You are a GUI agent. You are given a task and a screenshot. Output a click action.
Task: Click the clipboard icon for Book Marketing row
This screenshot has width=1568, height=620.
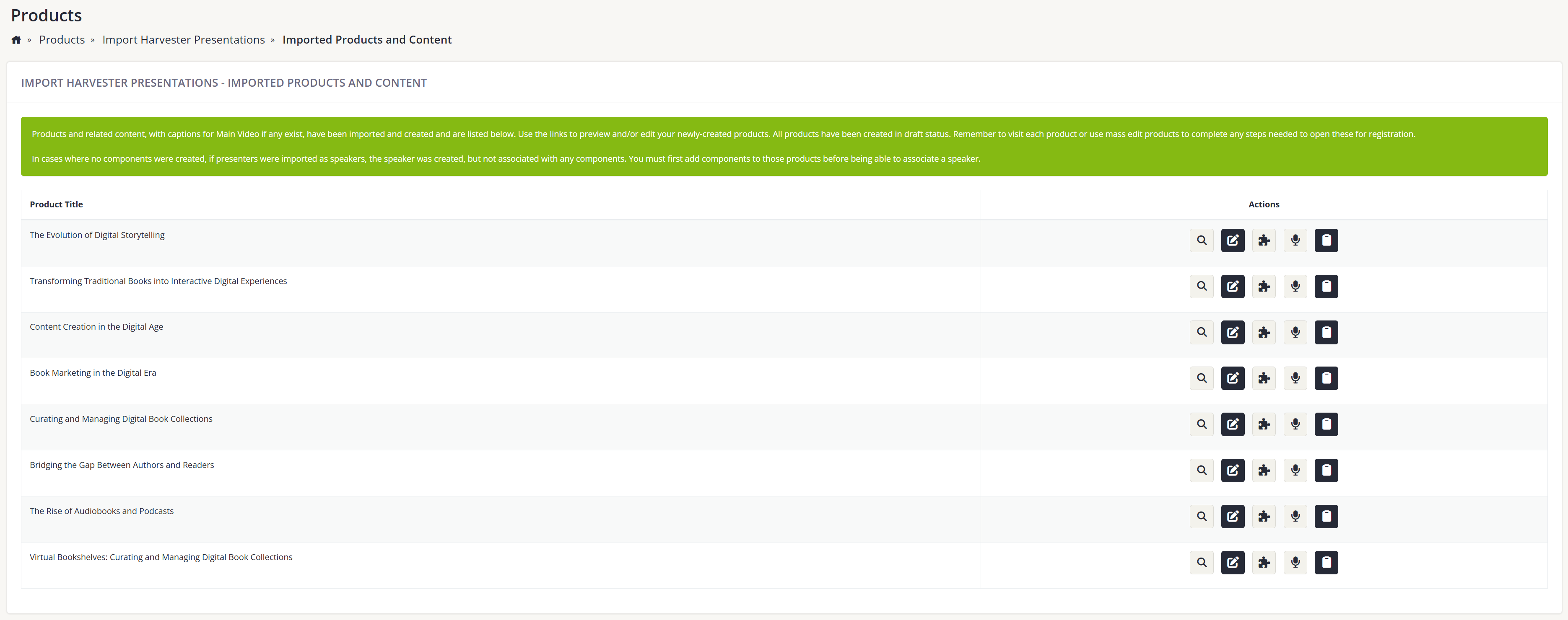(x=1326, y=378)
